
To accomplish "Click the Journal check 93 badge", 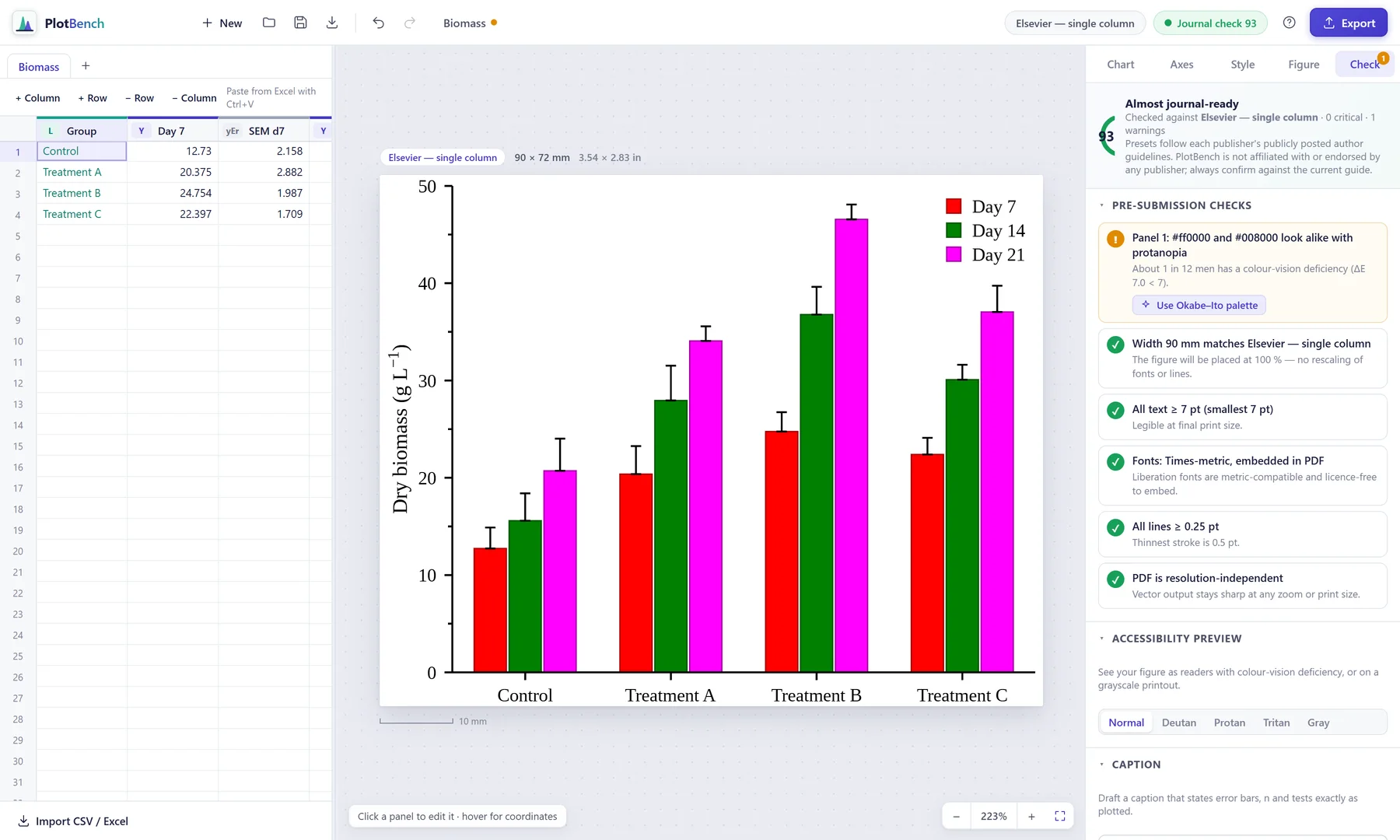I will (1210, 23).
